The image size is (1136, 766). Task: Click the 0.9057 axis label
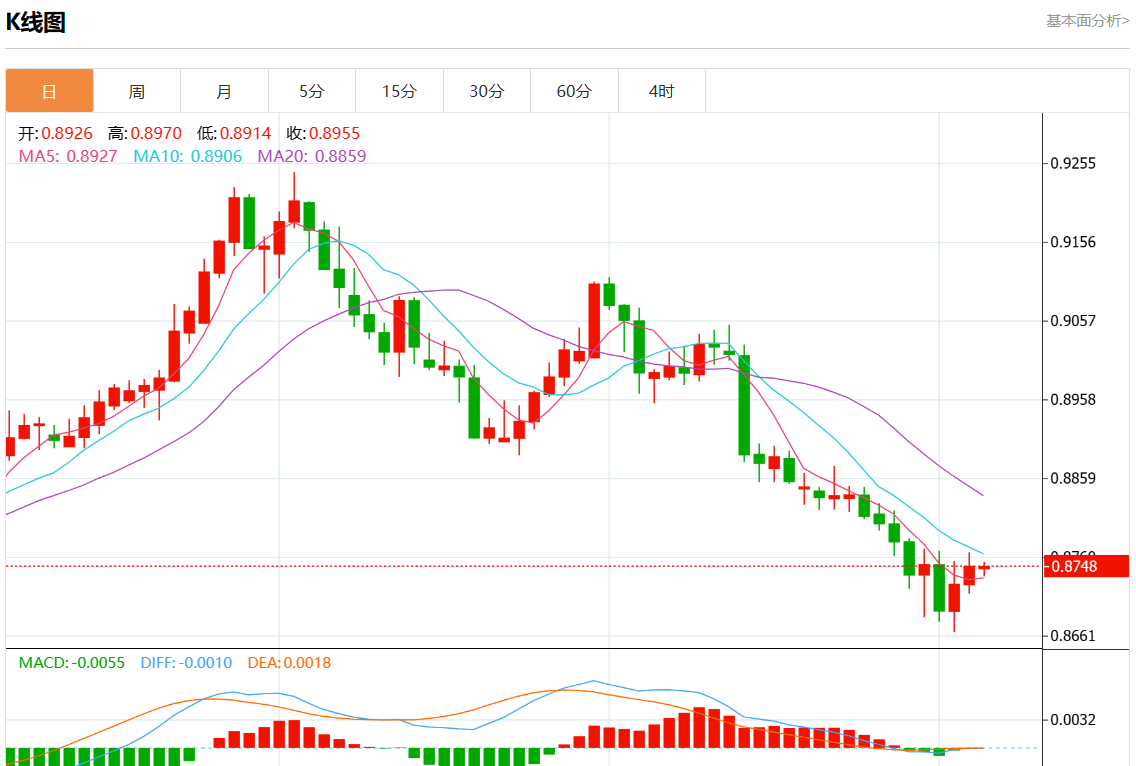tap(1073, 320)
